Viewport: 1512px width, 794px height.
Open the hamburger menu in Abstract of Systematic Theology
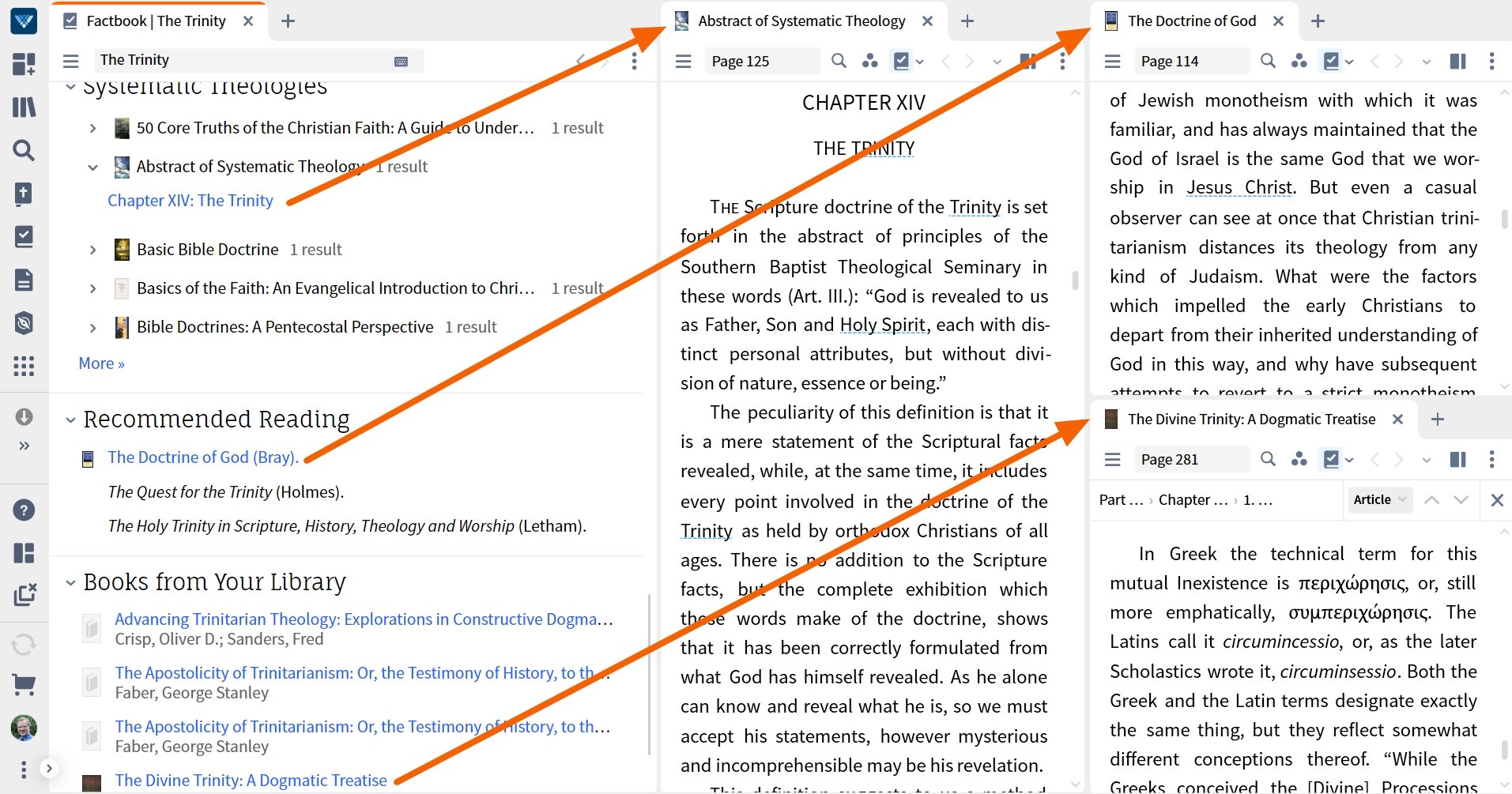click(x=684, y=61)
